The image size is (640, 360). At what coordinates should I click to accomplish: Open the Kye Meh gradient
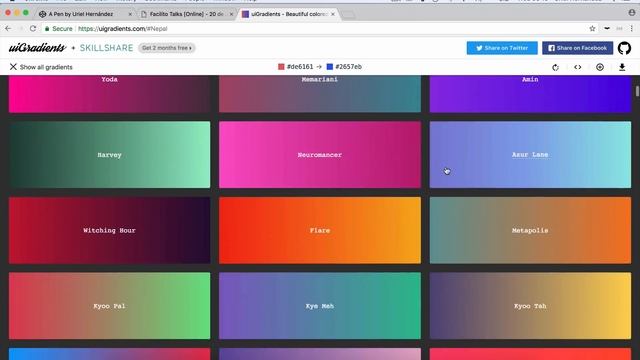320,306
